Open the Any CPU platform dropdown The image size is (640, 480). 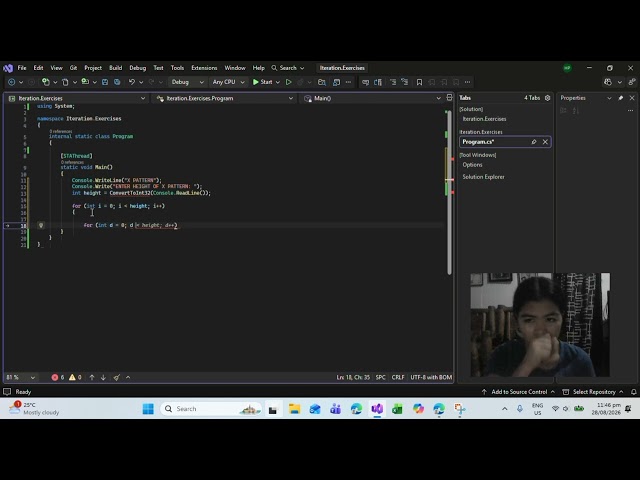pos(228,82)
